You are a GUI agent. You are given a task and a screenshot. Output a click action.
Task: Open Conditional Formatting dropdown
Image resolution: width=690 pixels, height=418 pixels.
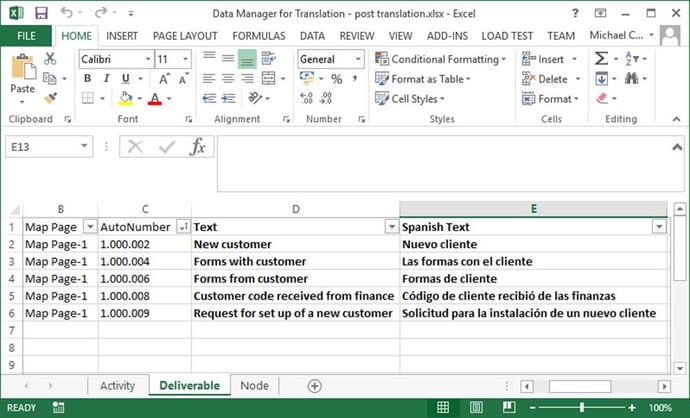[x=440, y=59]
